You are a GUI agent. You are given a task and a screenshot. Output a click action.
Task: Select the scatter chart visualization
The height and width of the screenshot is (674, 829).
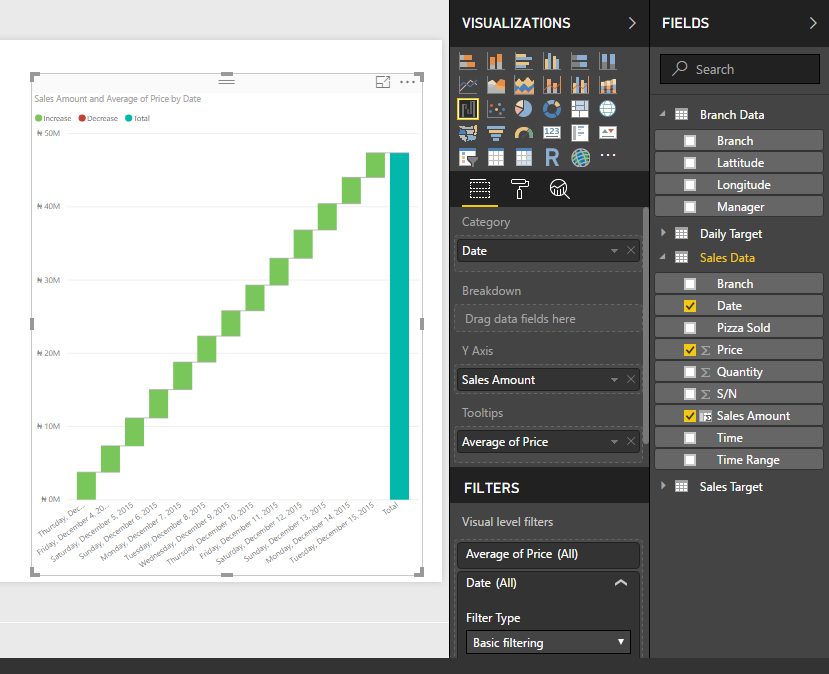pos(495,108)
